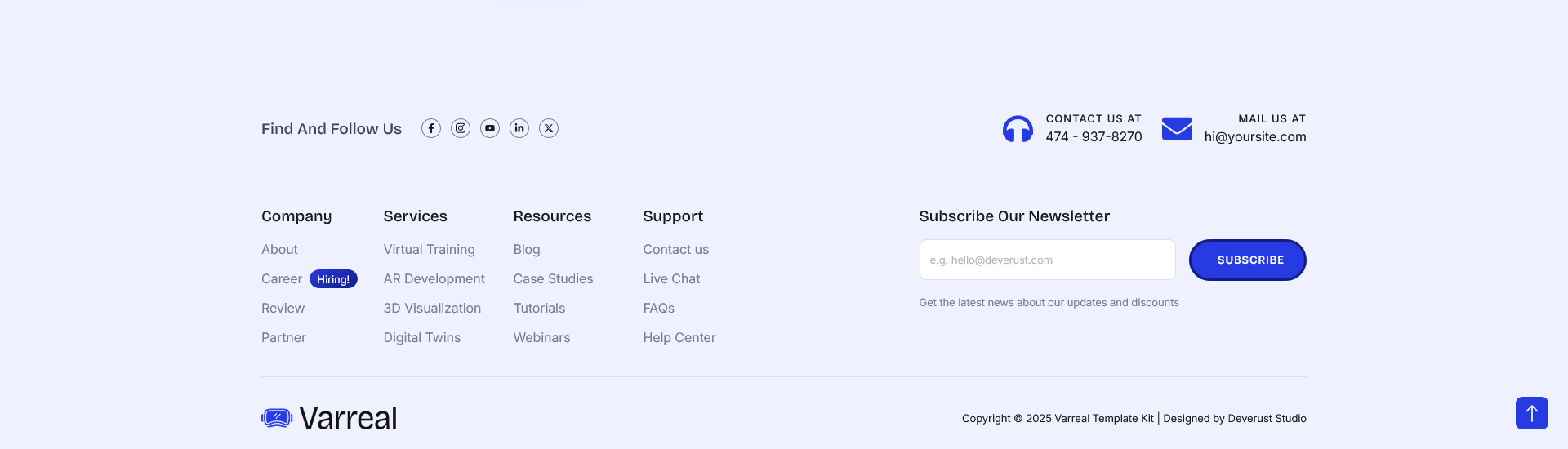Focus the newsletter email input field
The height and width of the screenshot is (449, 1568).
[x=1047, y=260]
